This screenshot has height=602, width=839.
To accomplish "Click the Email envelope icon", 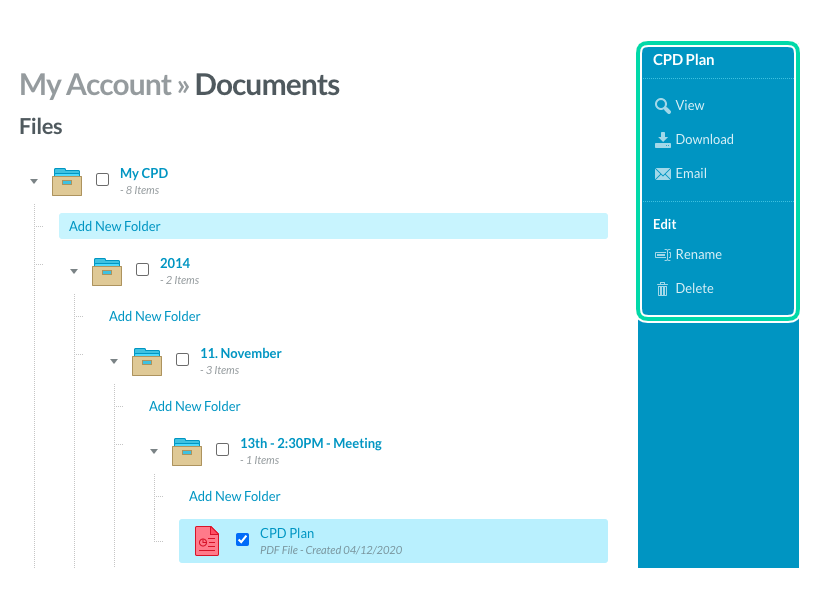I will tap(662, 174).
